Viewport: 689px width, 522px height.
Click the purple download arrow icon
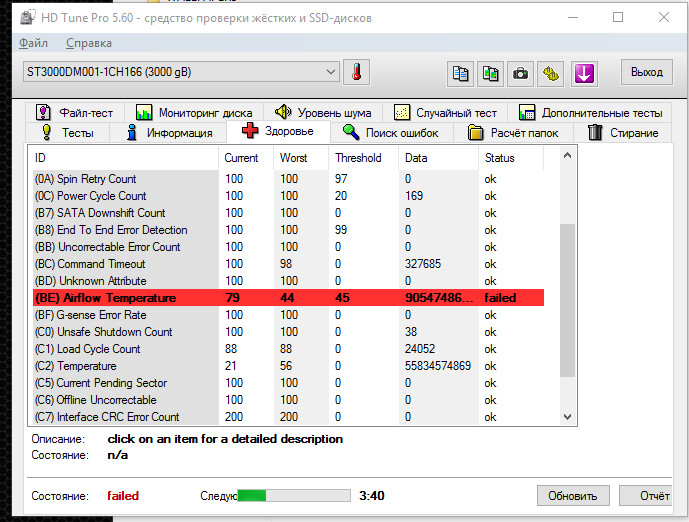coord(584,73)
